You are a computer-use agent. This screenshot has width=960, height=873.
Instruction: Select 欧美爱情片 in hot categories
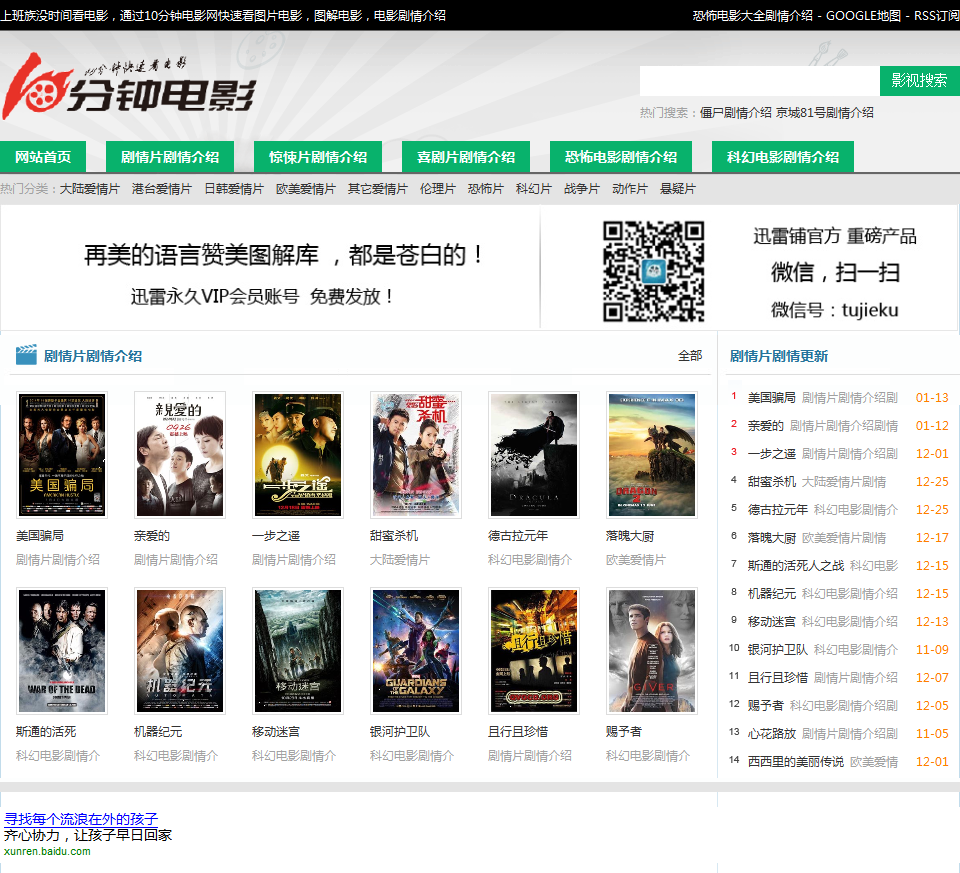[306, 189]
